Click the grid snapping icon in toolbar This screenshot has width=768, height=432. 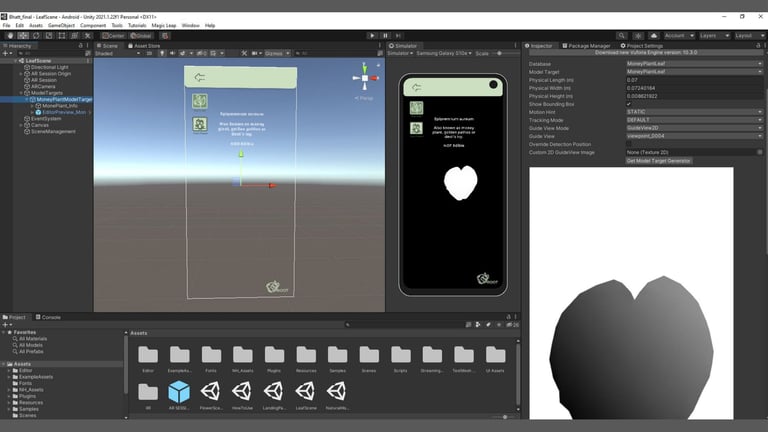point(165,36)
